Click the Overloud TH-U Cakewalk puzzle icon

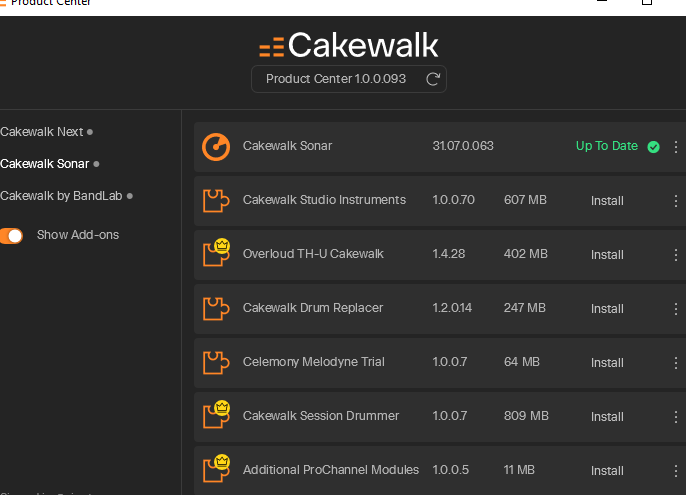[x=216, y=253]
